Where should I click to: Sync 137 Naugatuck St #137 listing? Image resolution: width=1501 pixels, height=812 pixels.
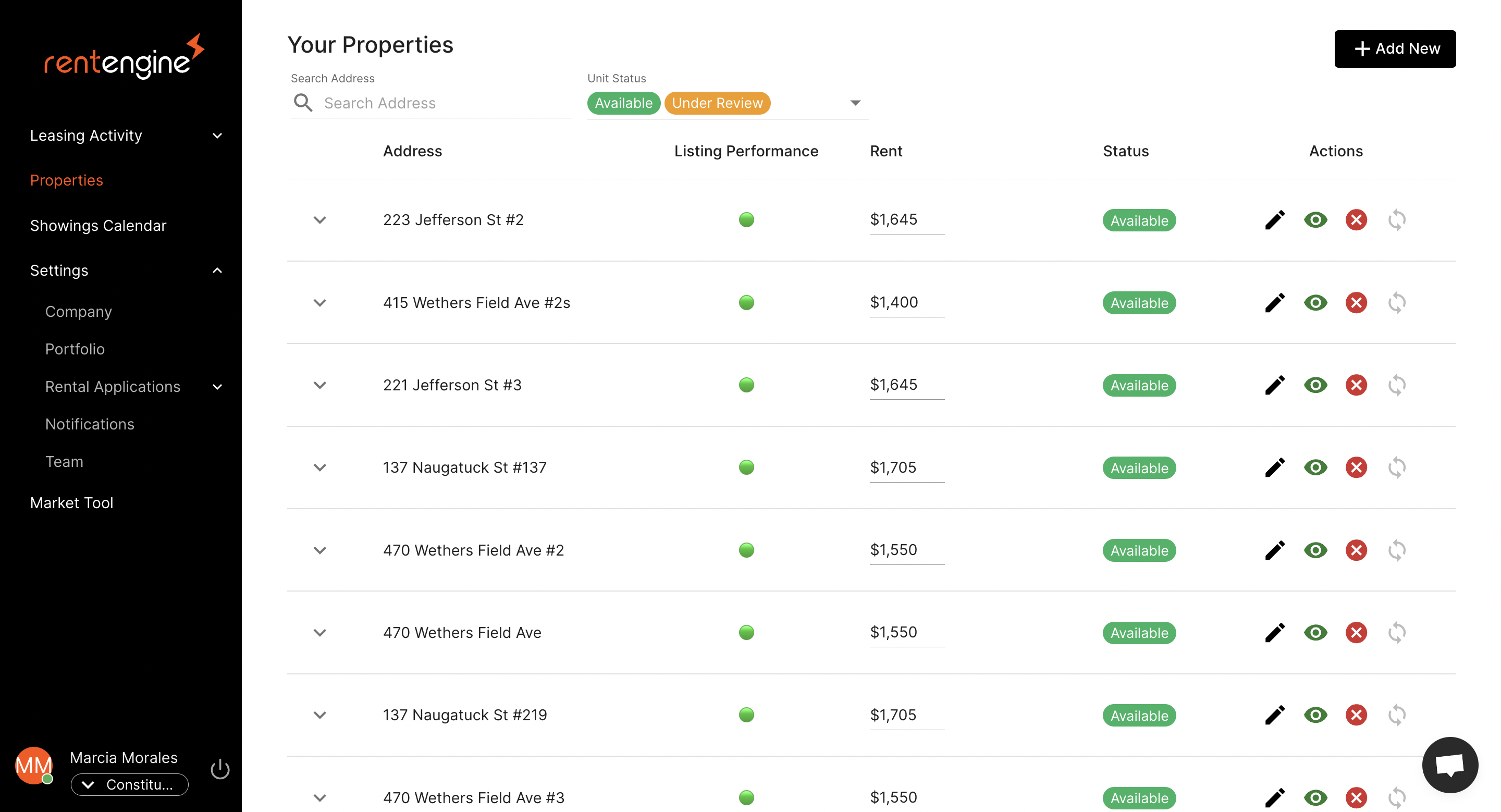1397,467
